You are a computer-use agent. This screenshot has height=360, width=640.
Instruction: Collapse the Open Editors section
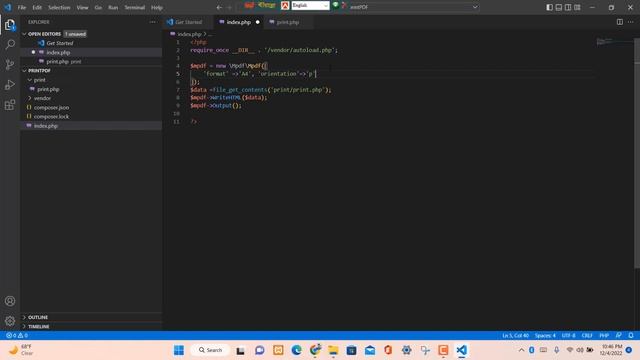tap(24, 34)
